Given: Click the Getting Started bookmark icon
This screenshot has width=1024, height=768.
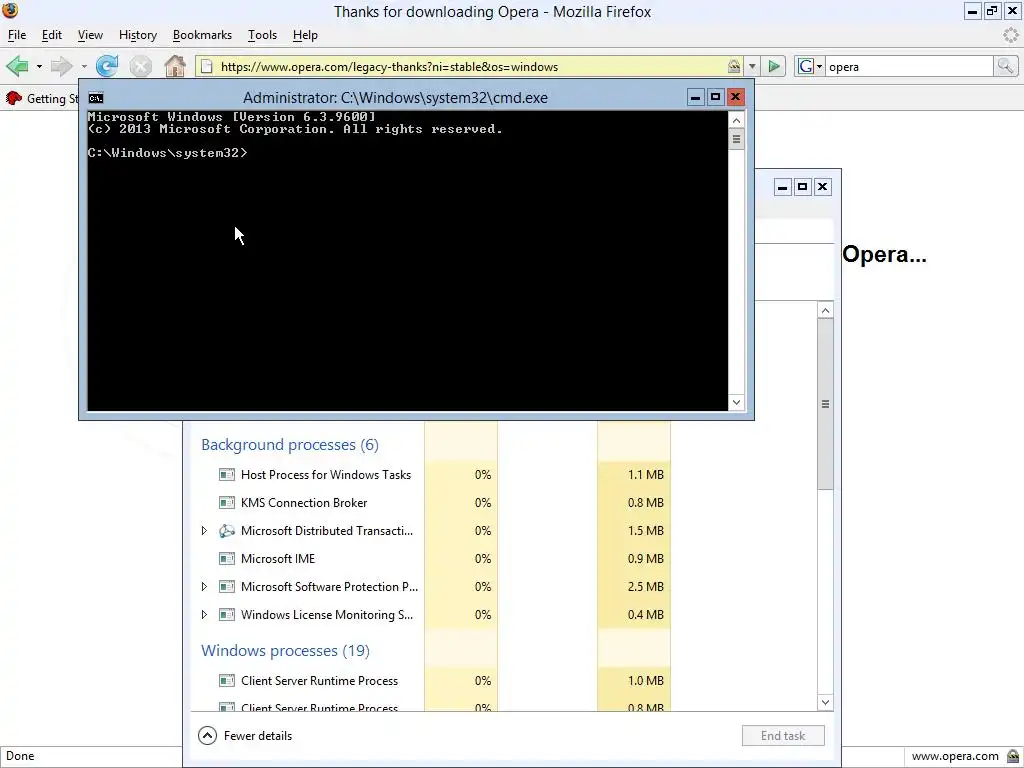Looking at the screenshot, I should click(14, 98).
